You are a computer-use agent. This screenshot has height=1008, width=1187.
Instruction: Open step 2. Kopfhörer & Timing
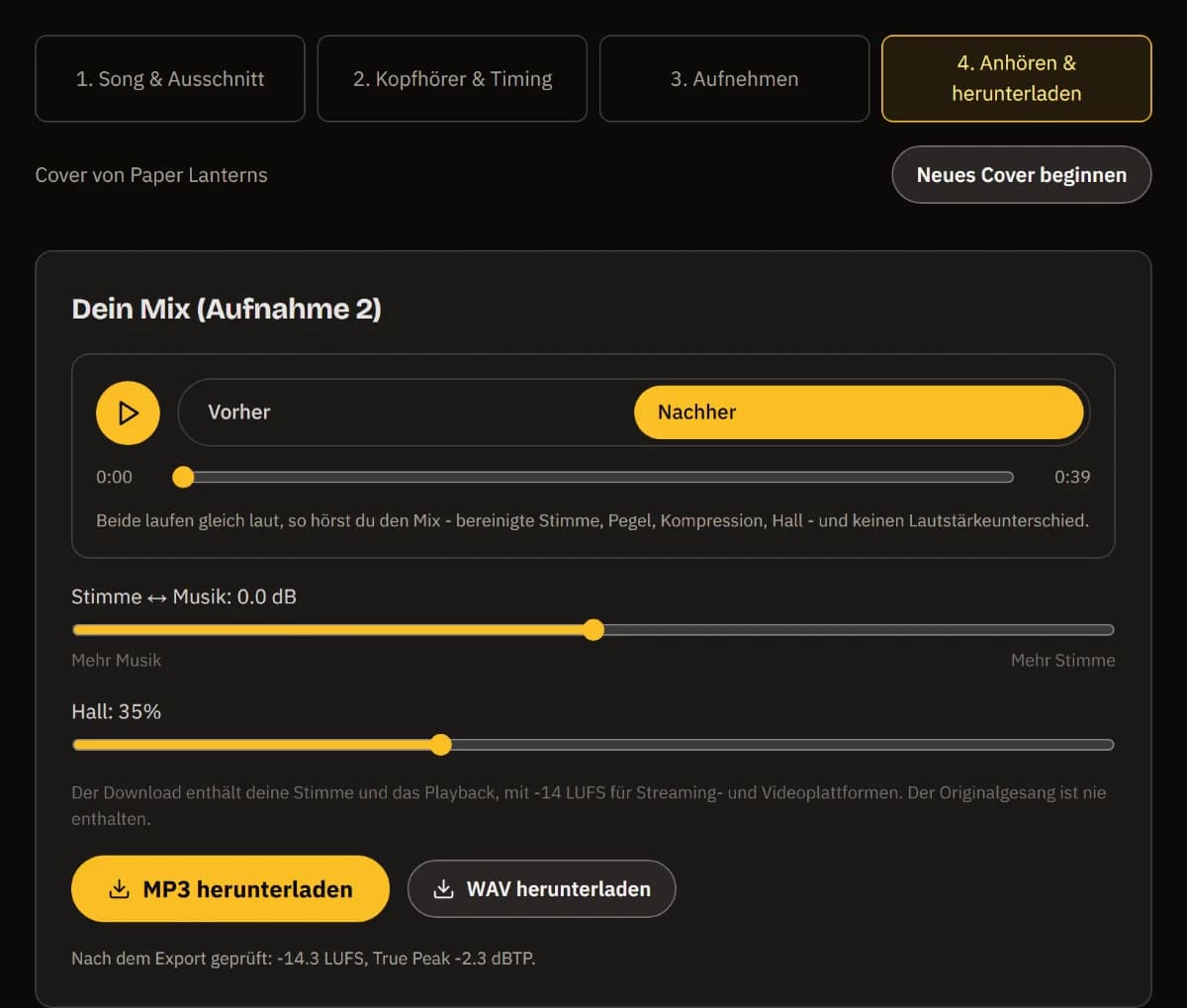tap(452, 79)
